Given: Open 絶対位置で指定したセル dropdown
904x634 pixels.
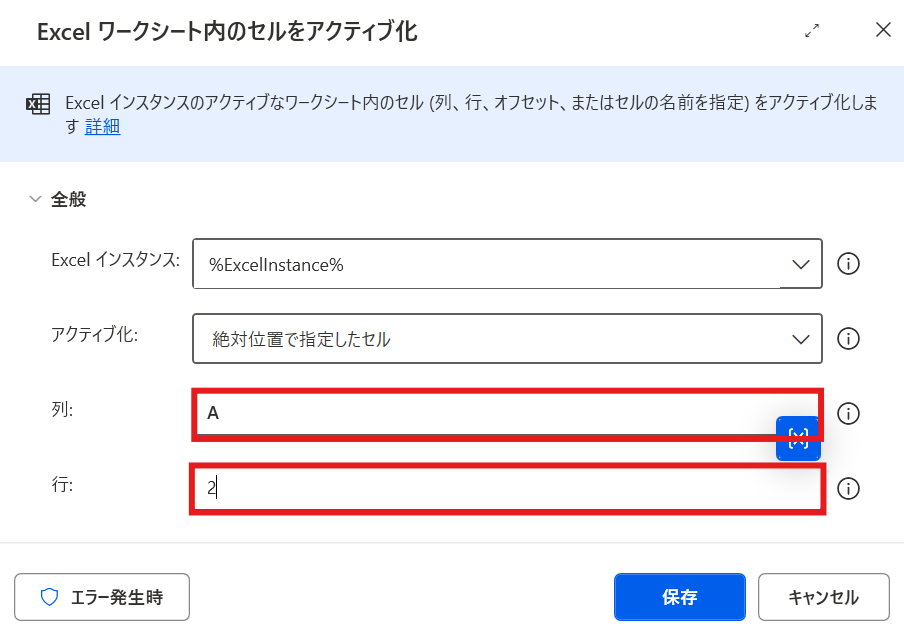Looking at the screenshot, I should (x=507, y=339).
